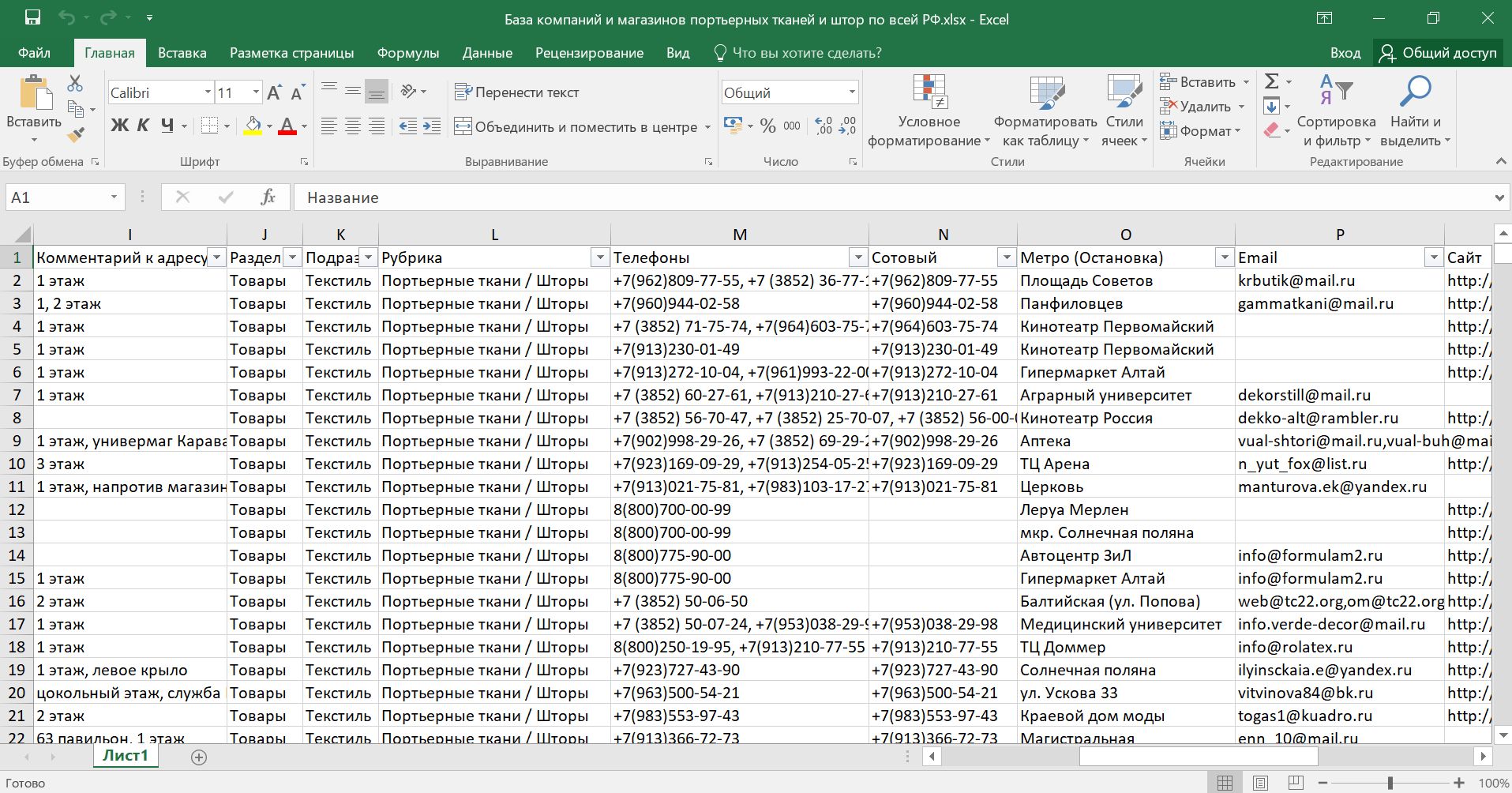Viewport: 1512px width, 793px height.
Task: Open the filter dropdown for Рубрика column
Action: point(600,257)
